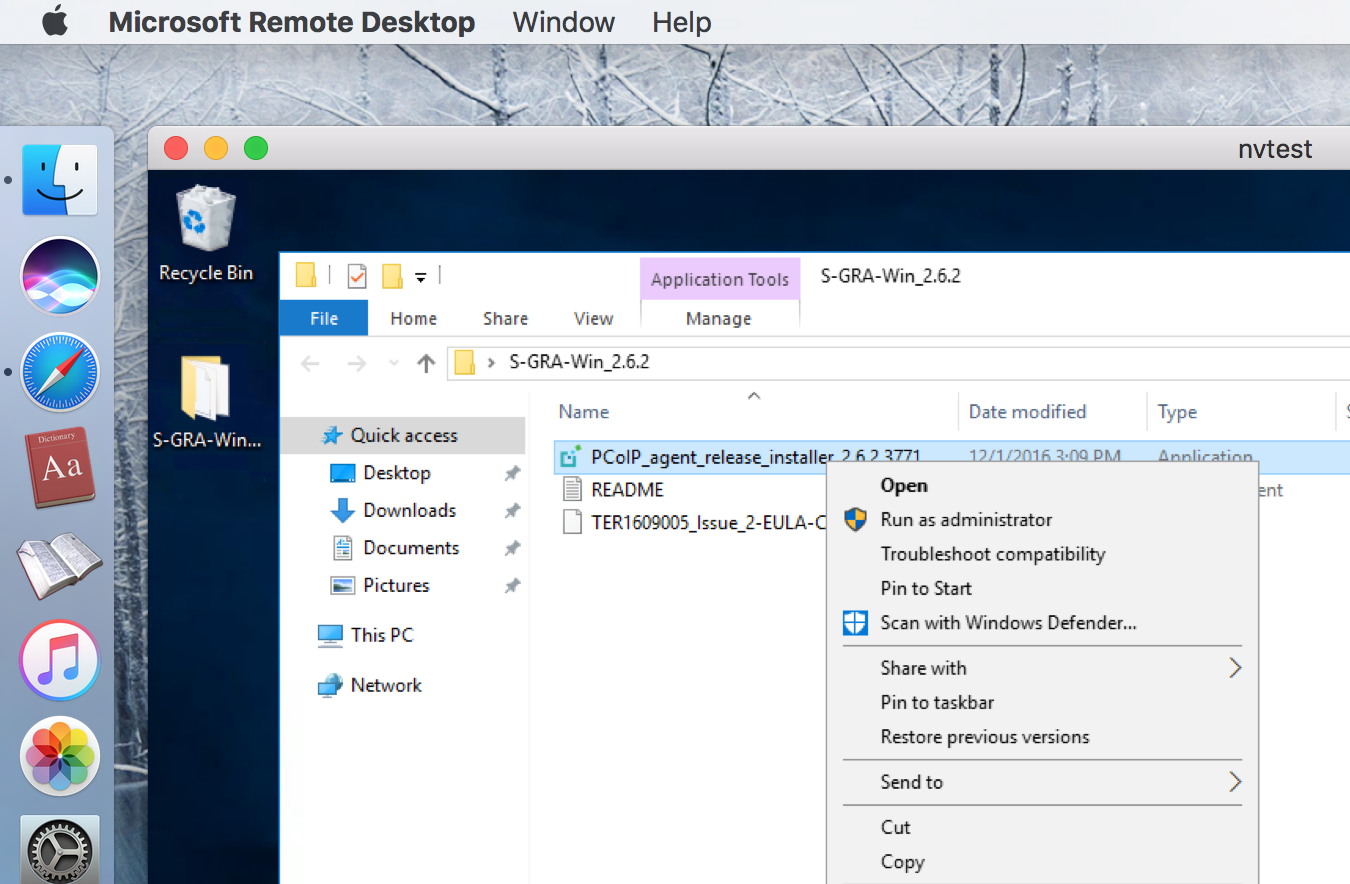This screenshot has height=884, width=1350.
Task: Go back with the Back arrow
Action: click(x=310, y=363)
